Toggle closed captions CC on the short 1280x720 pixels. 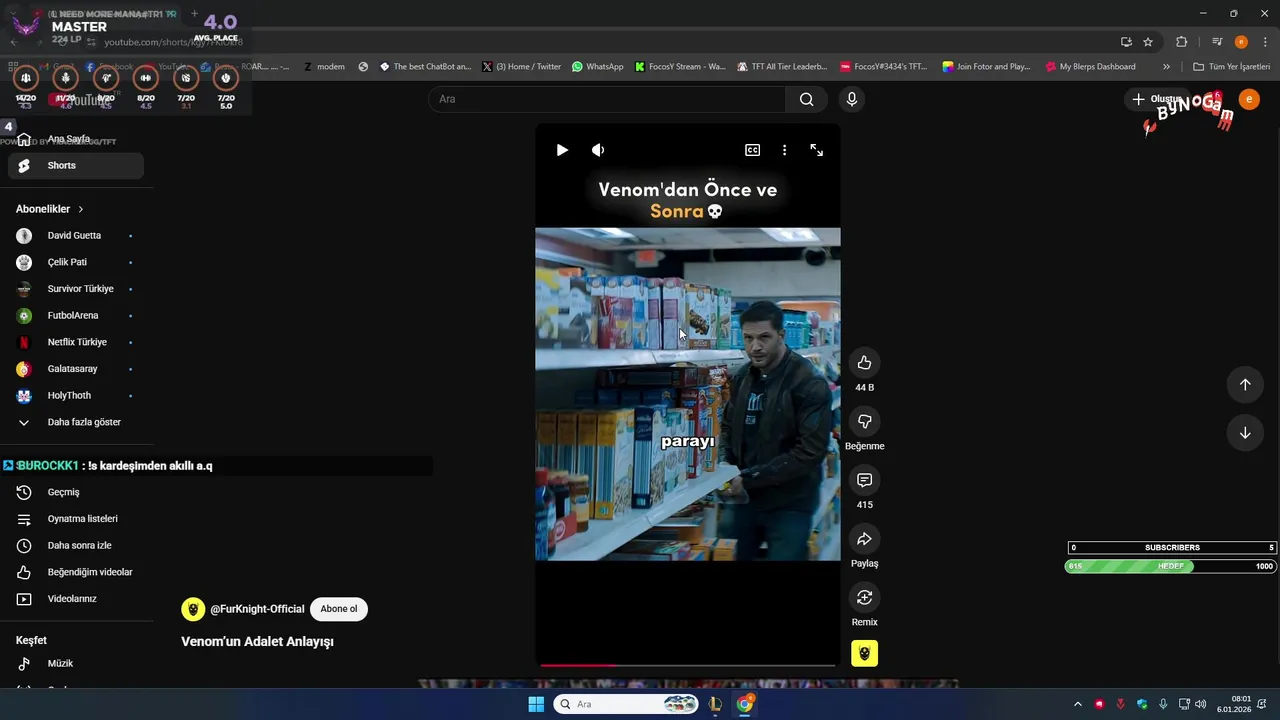752,150
